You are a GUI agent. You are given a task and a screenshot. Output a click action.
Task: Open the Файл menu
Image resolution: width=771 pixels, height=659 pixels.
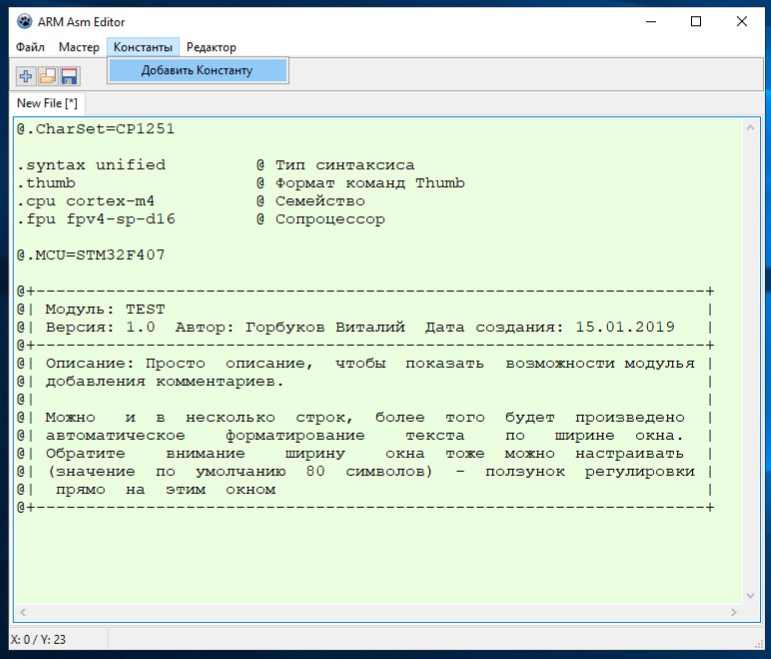click(30, 47)
